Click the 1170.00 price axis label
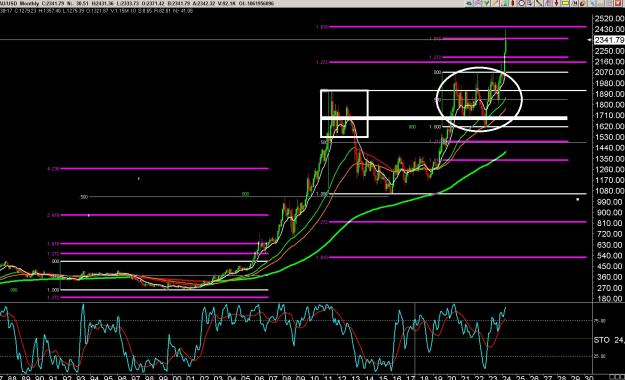The image size is (625, 380). (609, 180)
